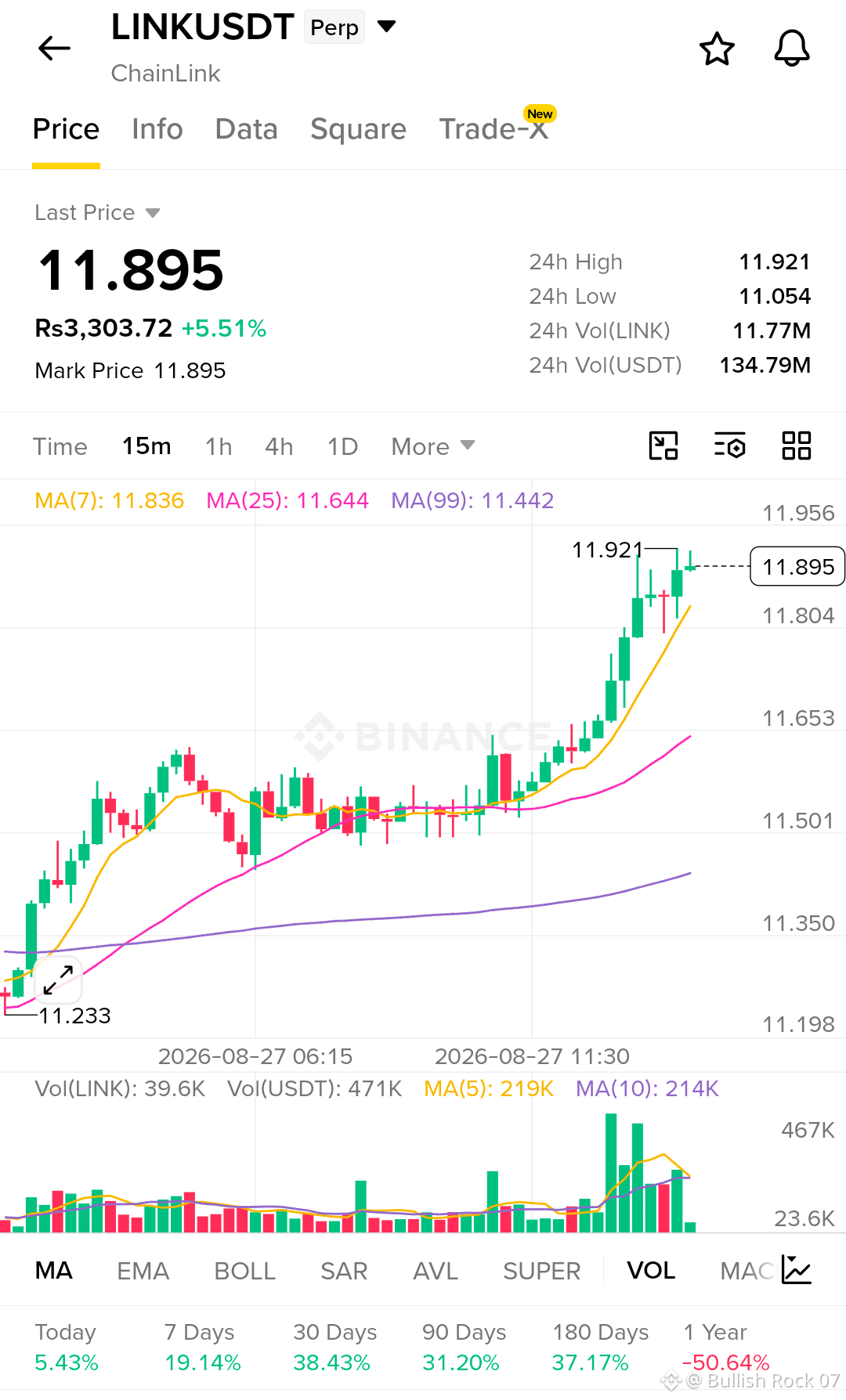Tap the MA(99): 11.442 label
The width and height of the screenshot is (846, 1400).
[472, 500]
